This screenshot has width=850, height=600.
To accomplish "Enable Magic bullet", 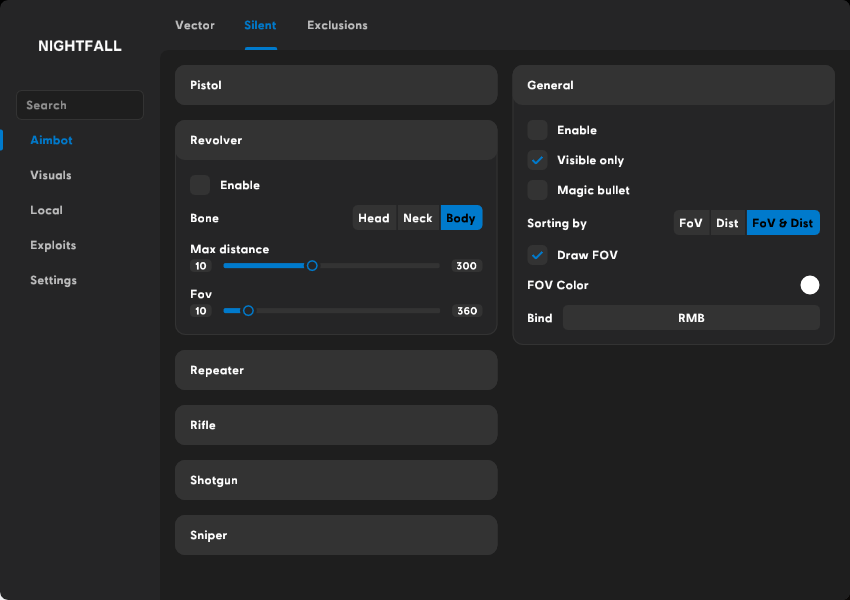I will (537, 190).
